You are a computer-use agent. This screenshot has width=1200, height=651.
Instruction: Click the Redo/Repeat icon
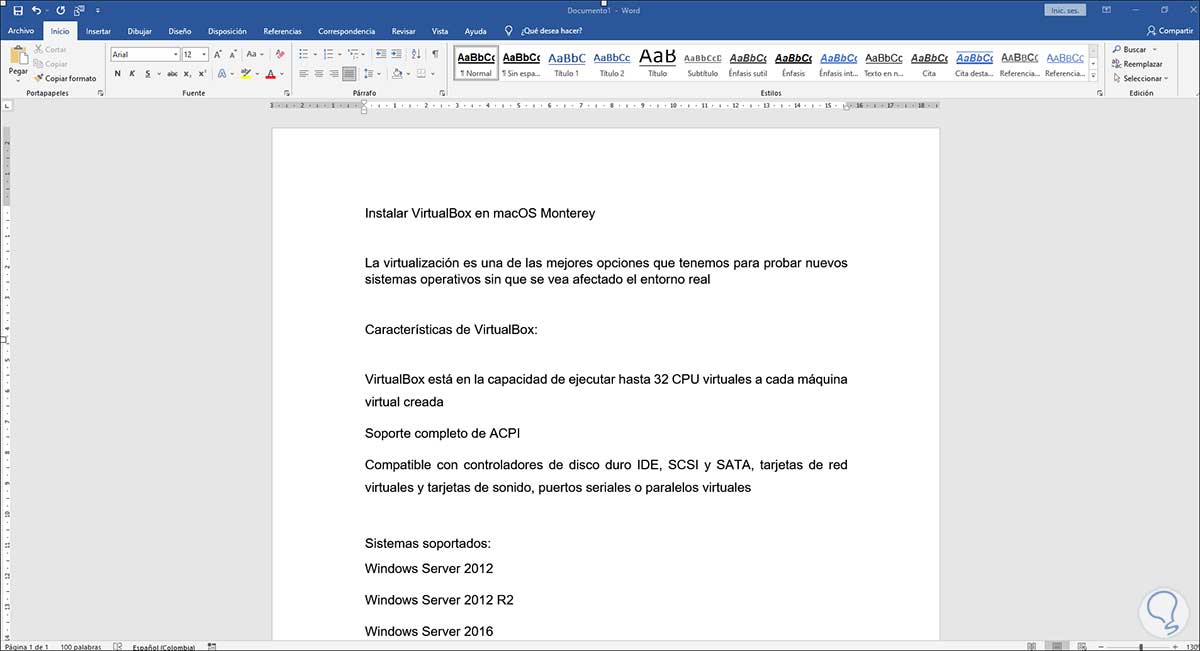tap(61, 10)
